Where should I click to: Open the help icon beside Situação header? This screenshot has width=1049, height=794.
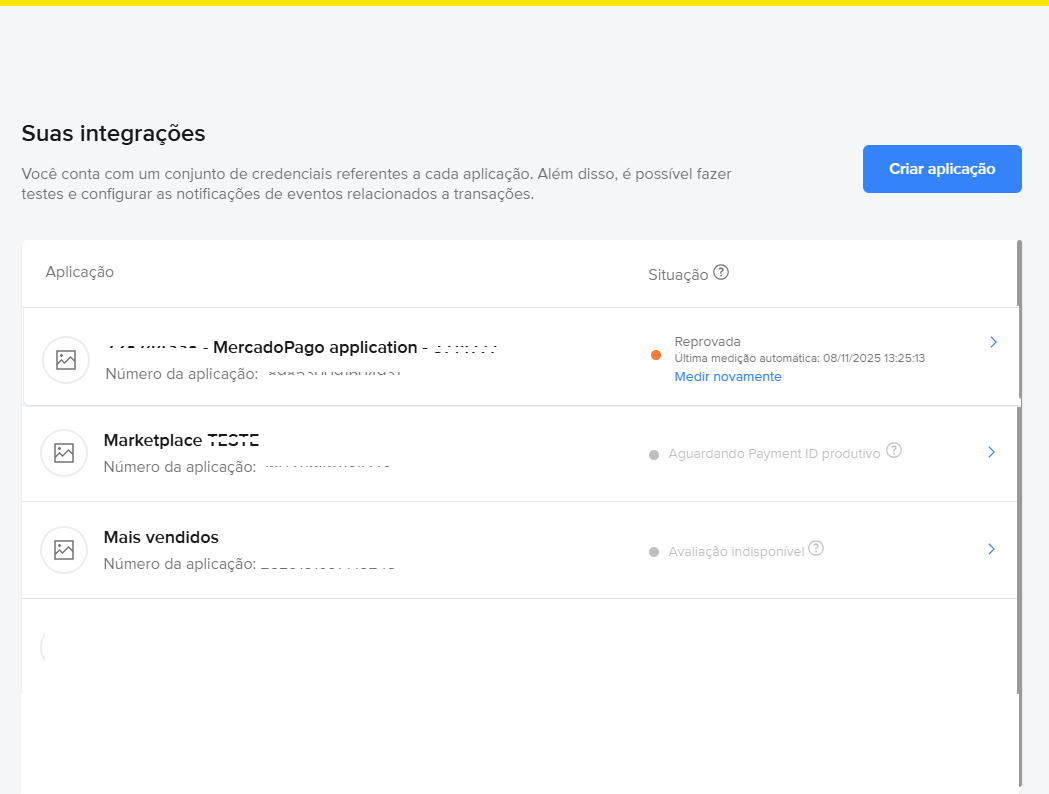pos(721,272)
